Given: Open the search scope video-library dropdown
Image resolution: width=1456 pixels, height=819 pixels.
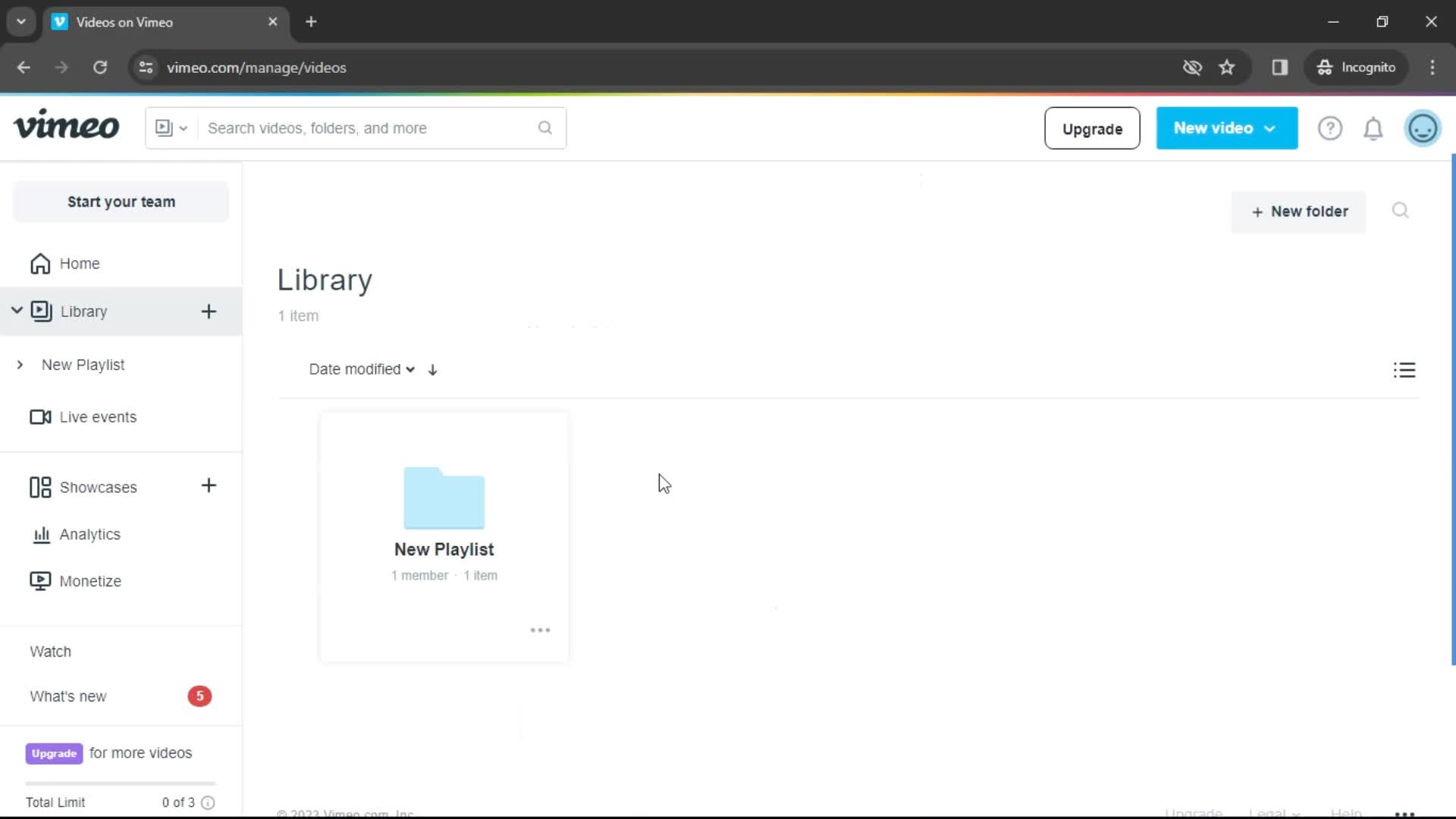Looking at the screenshot, I should click(x=171, y=128).
